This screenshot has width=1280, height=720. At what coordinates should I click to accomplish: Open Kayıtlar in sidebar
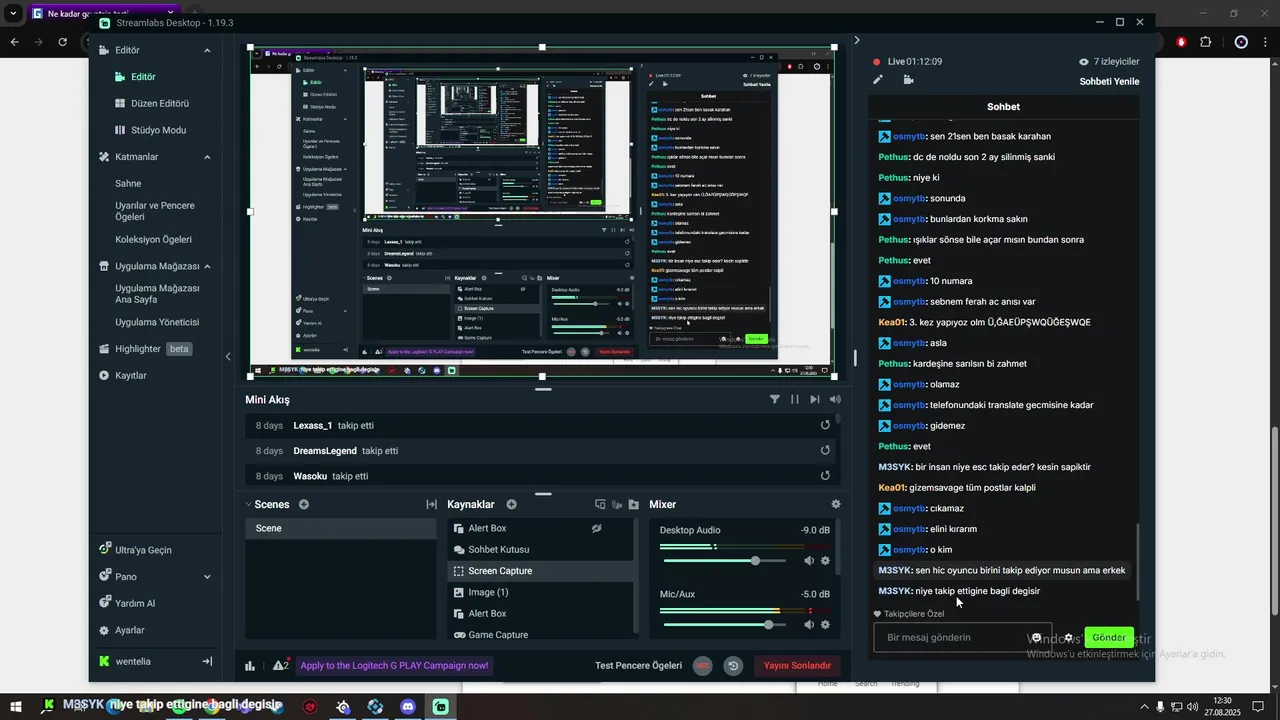click(123, 375)
